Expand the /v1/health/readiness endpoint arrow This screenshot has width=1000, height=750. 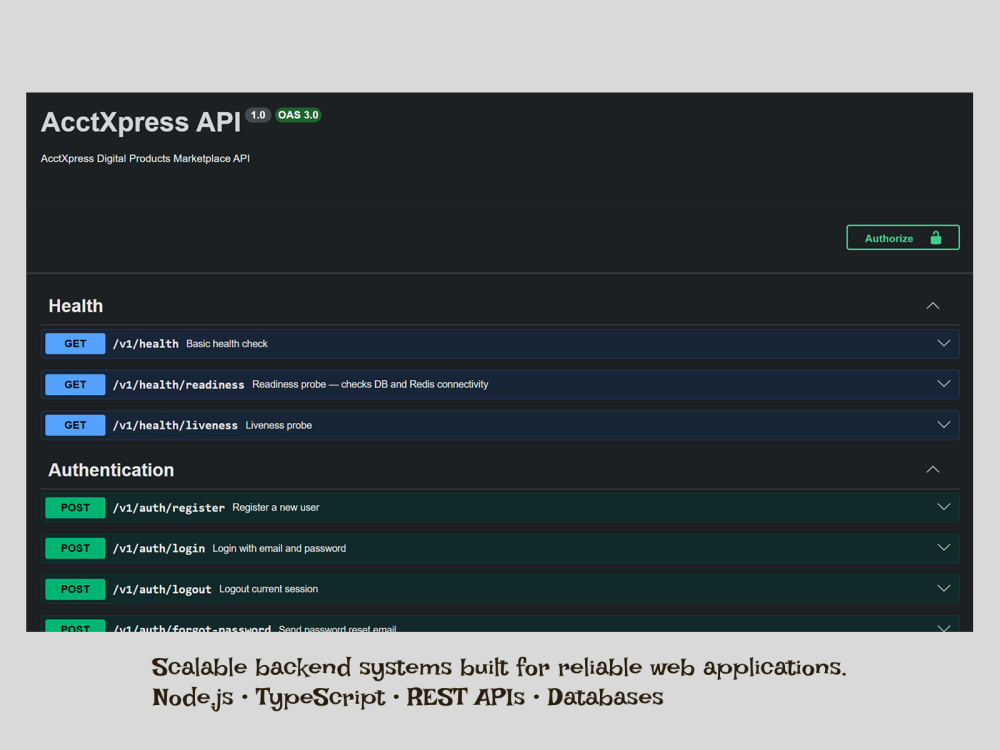pos(944,384)
